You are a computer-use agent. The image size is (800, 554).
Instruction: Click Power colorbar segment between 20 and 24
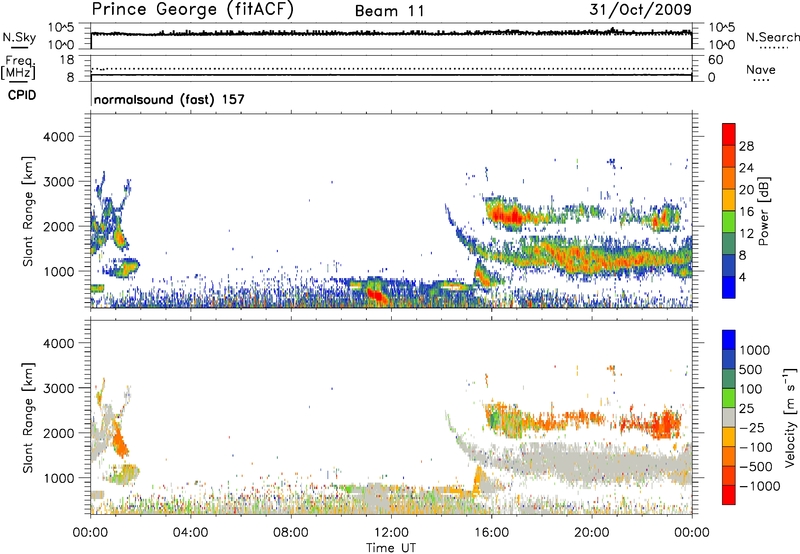coord(729,178)
